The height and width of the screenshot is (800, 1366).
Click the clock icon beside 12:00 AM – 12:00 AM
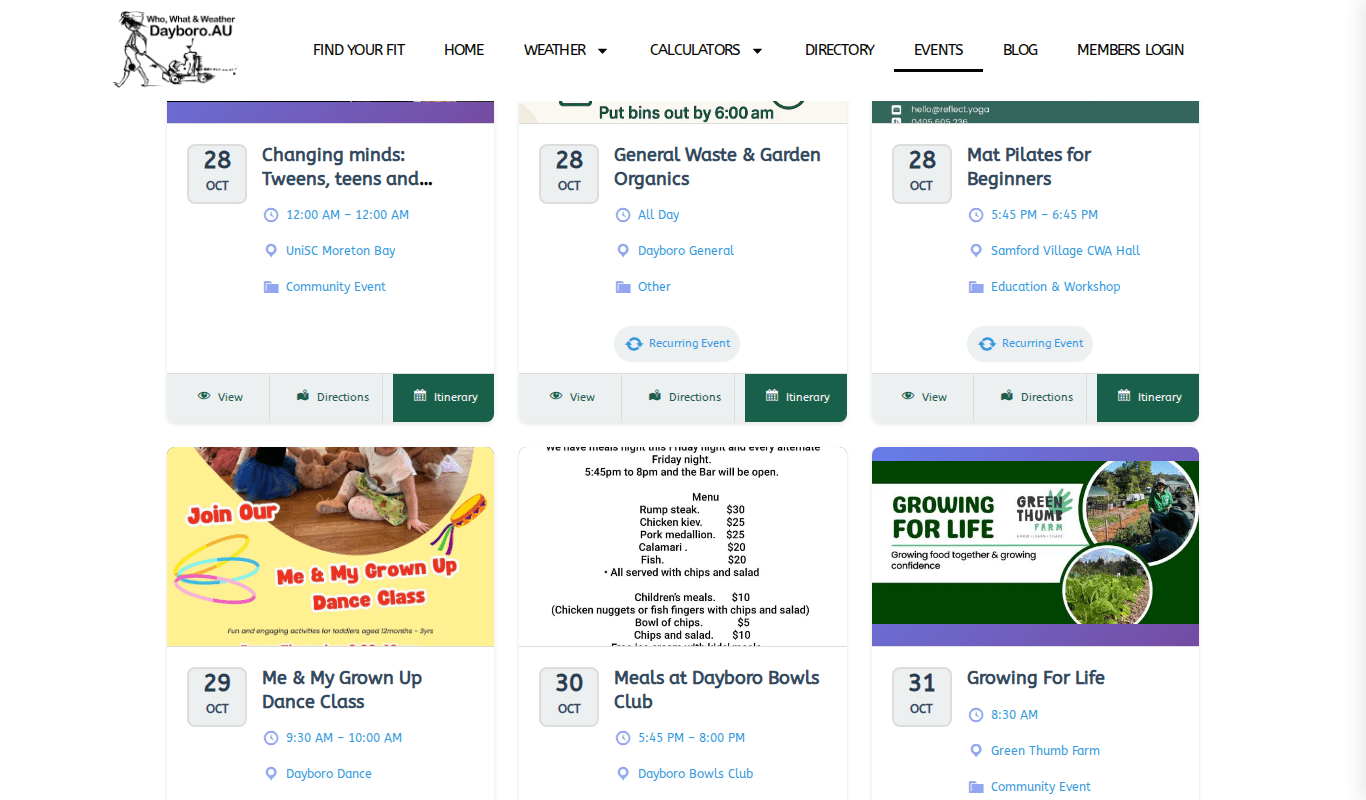(x=270, y=215)
